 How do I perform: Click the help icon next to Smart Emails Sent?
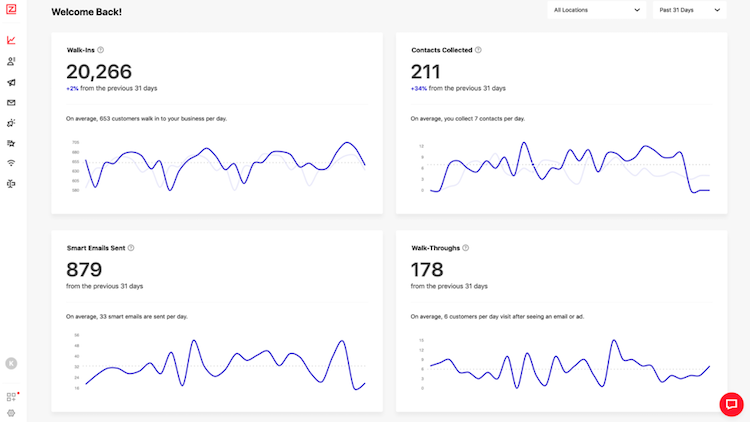[x=131, y=247]
